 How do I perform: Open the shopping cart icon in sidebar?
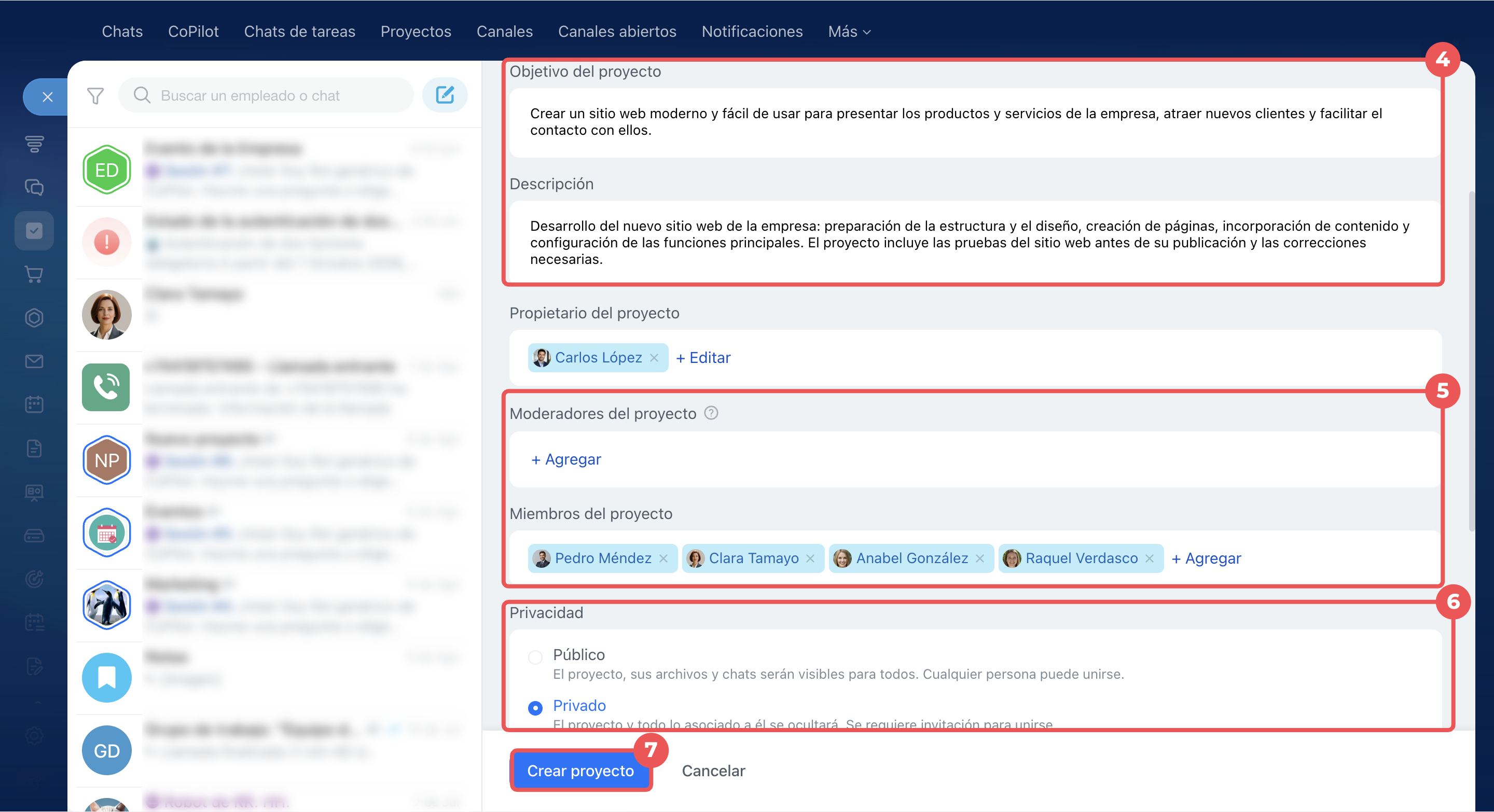(34, 274)
